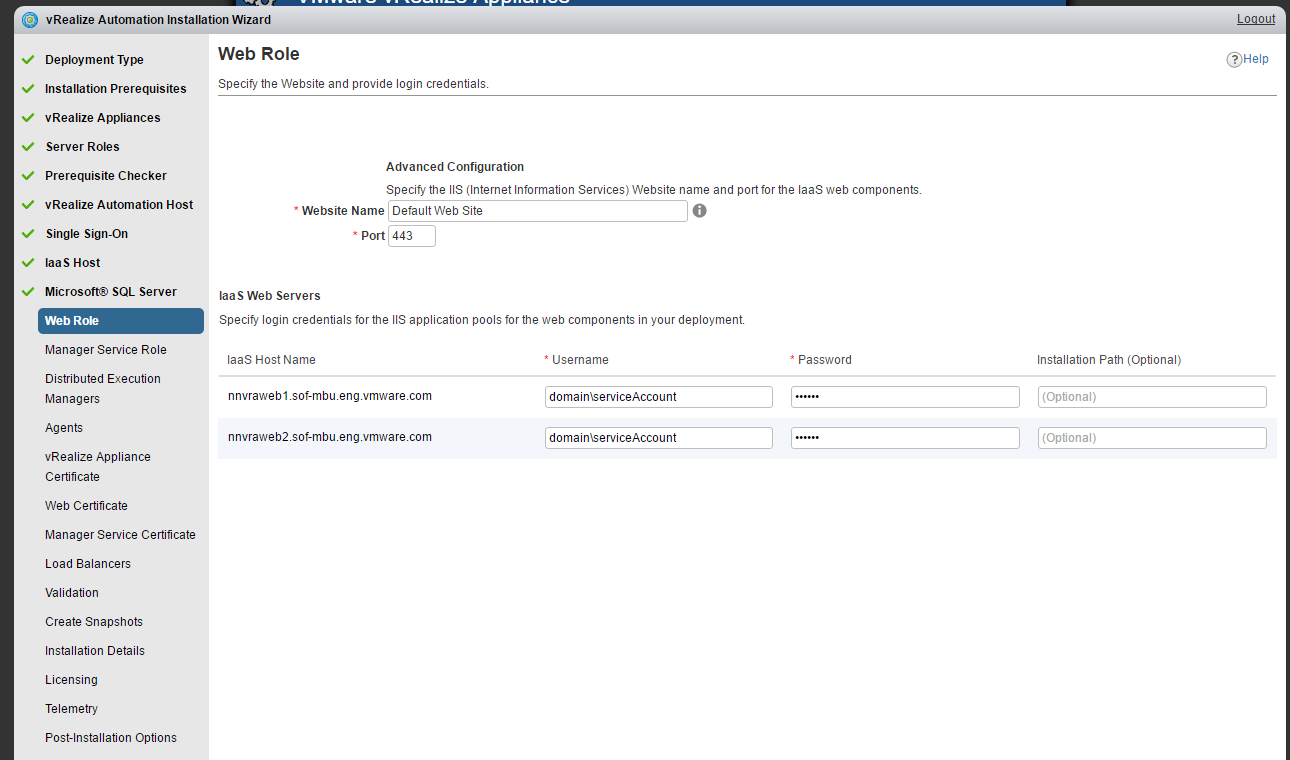Click green checkmark beside Prerequisite Checker

[28, 176]
